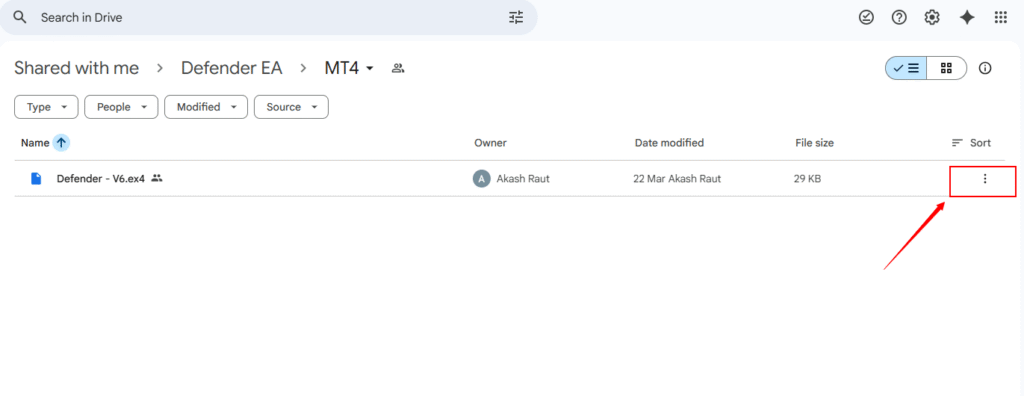This screenshot has width=1024, height=396.
Task: Open the MT4 folder dropdown
Action: click(x=349, y=68)
